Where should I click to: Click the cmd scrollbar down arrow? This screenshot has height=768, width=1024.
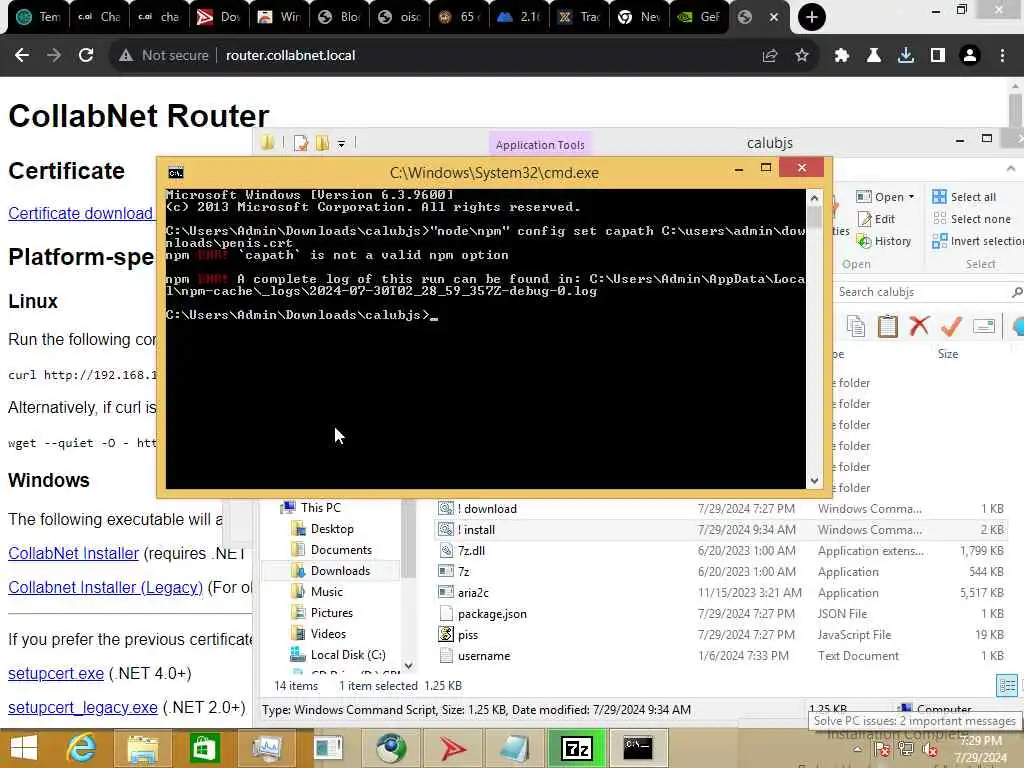click(x=814, y=481)
